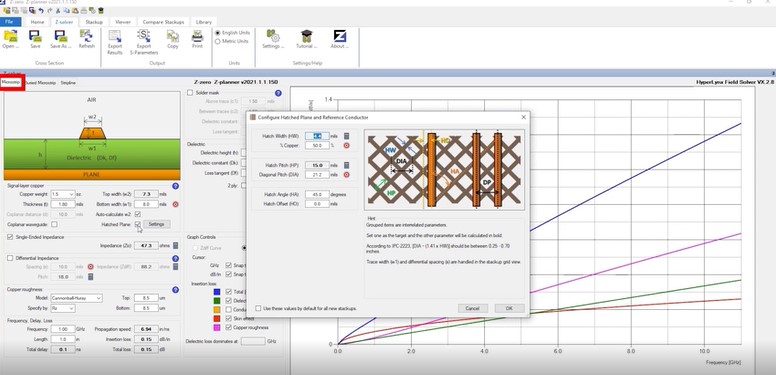Click the magenta Copper roughness color swatch
This screenshot has width=776, height=375.
tap(217, 328)
